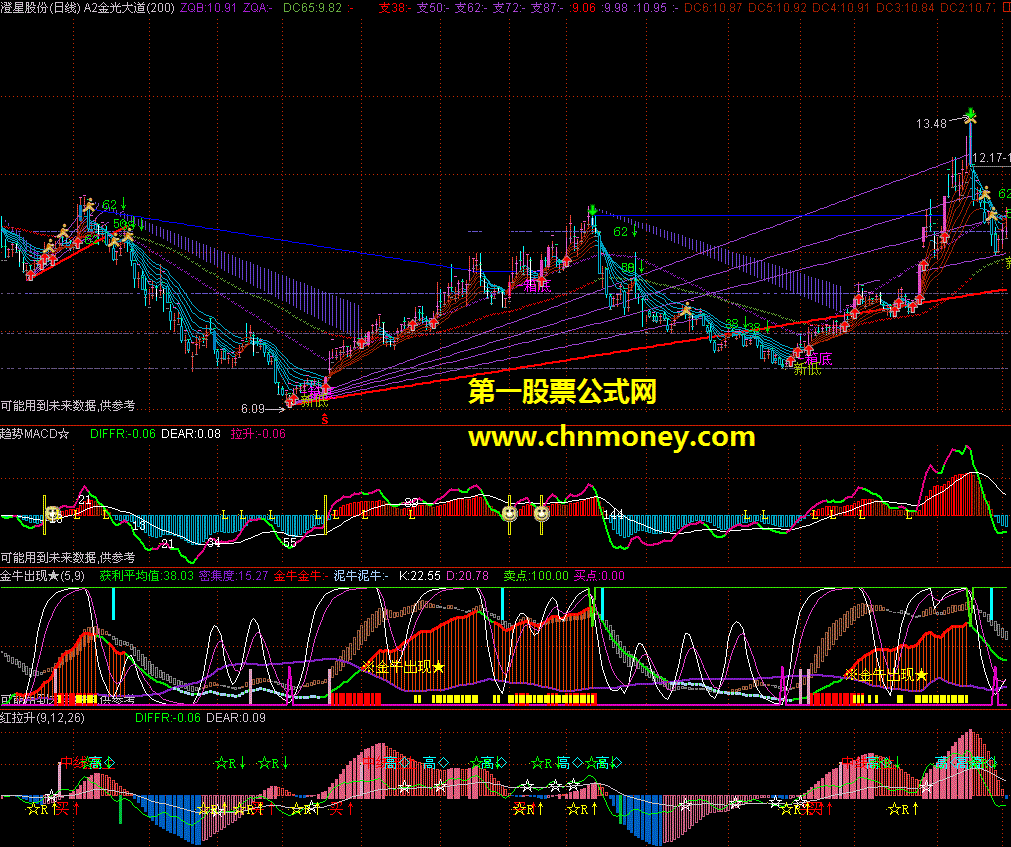Click the 泥牛泥牛:- readout

click(x=361, y=576)
